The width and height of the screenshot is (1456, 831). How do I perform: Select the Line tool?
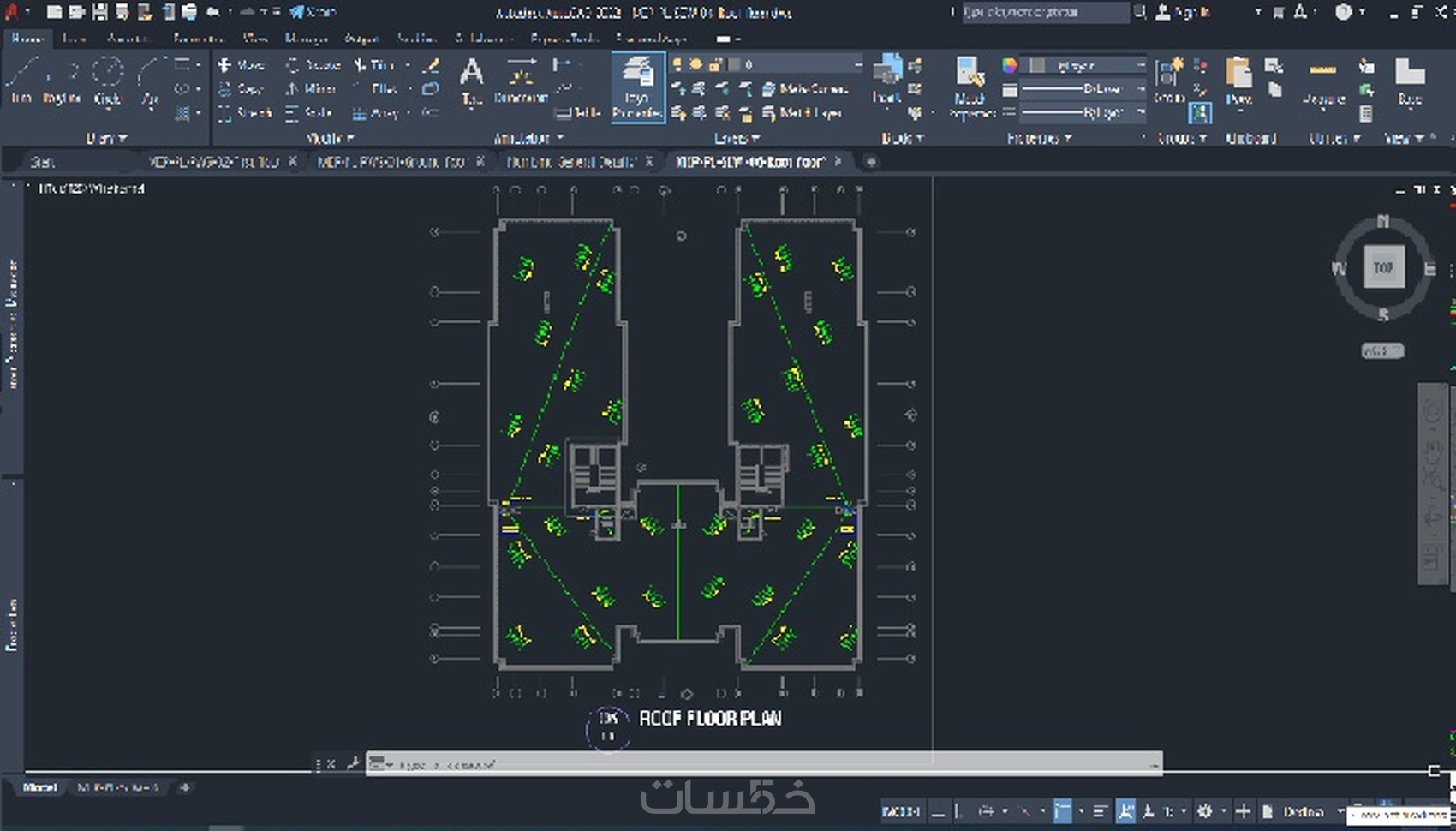point(21,80)
